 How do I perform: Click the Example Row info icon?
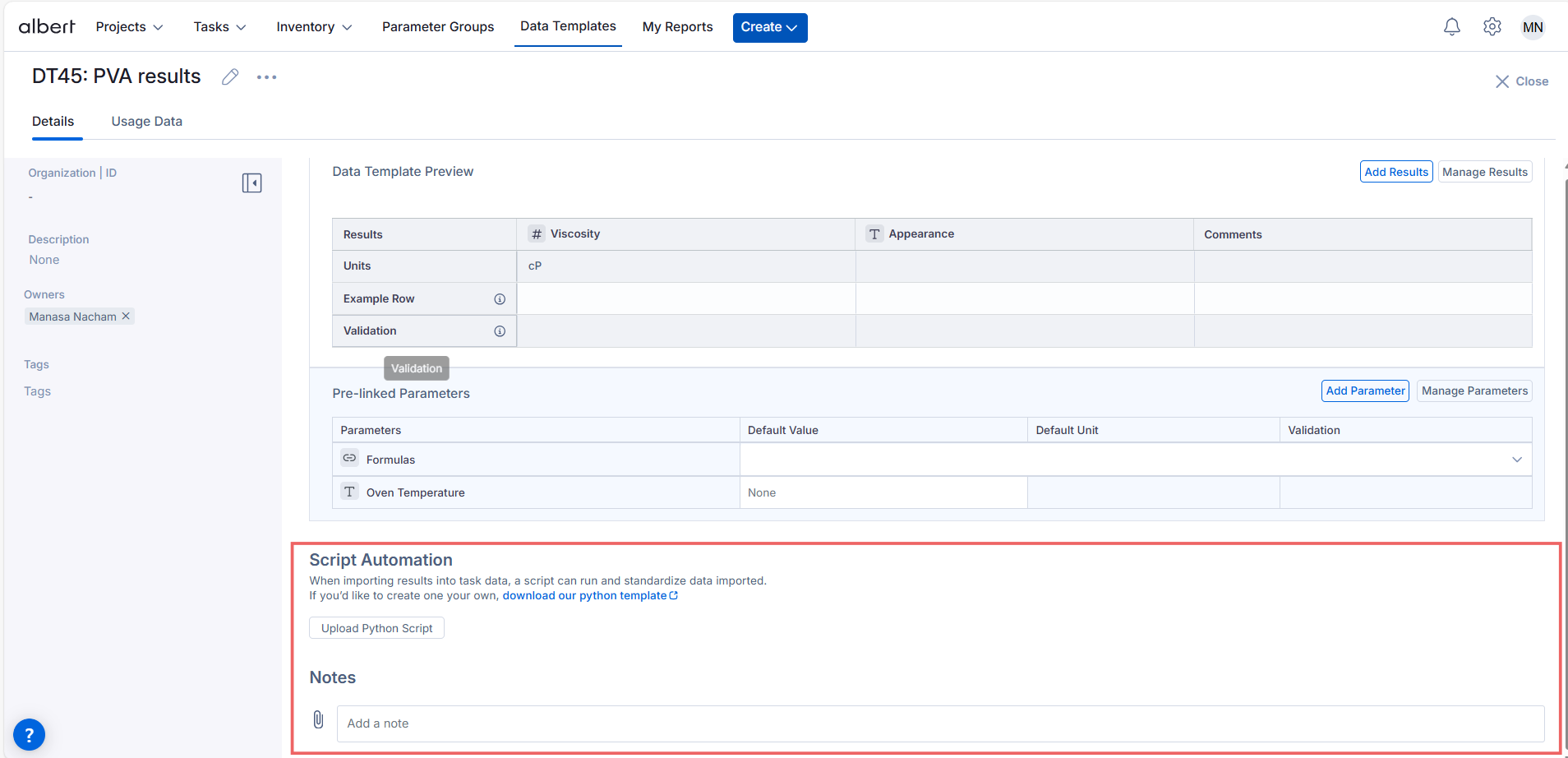(499, 299)
